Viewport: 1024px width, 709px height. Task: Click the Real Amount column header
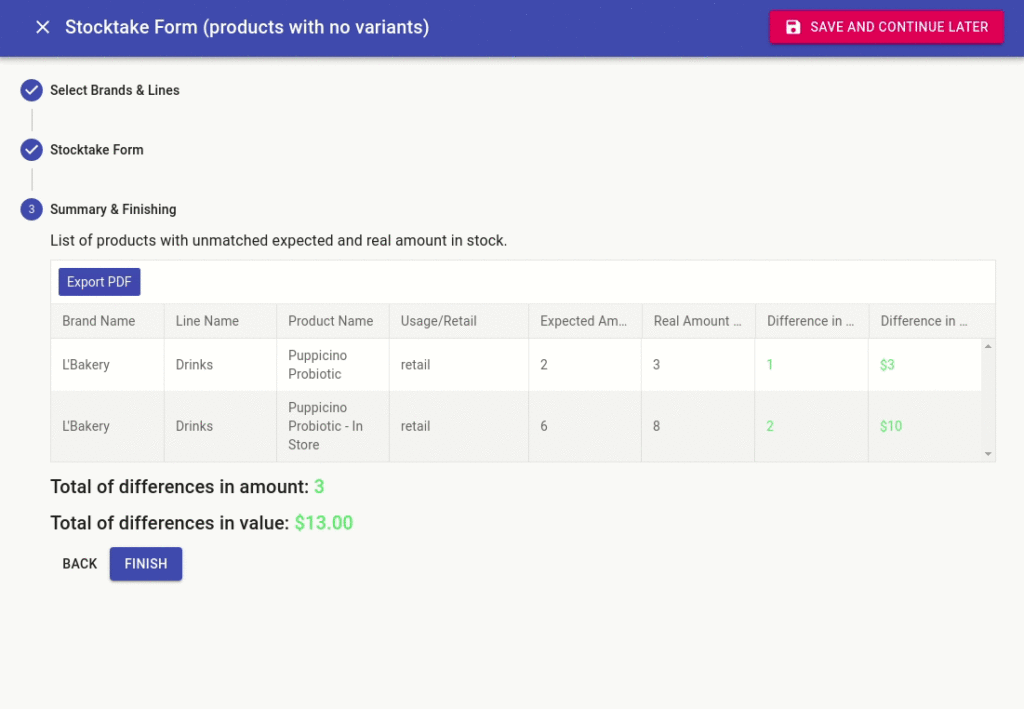[x=699, y=321]
